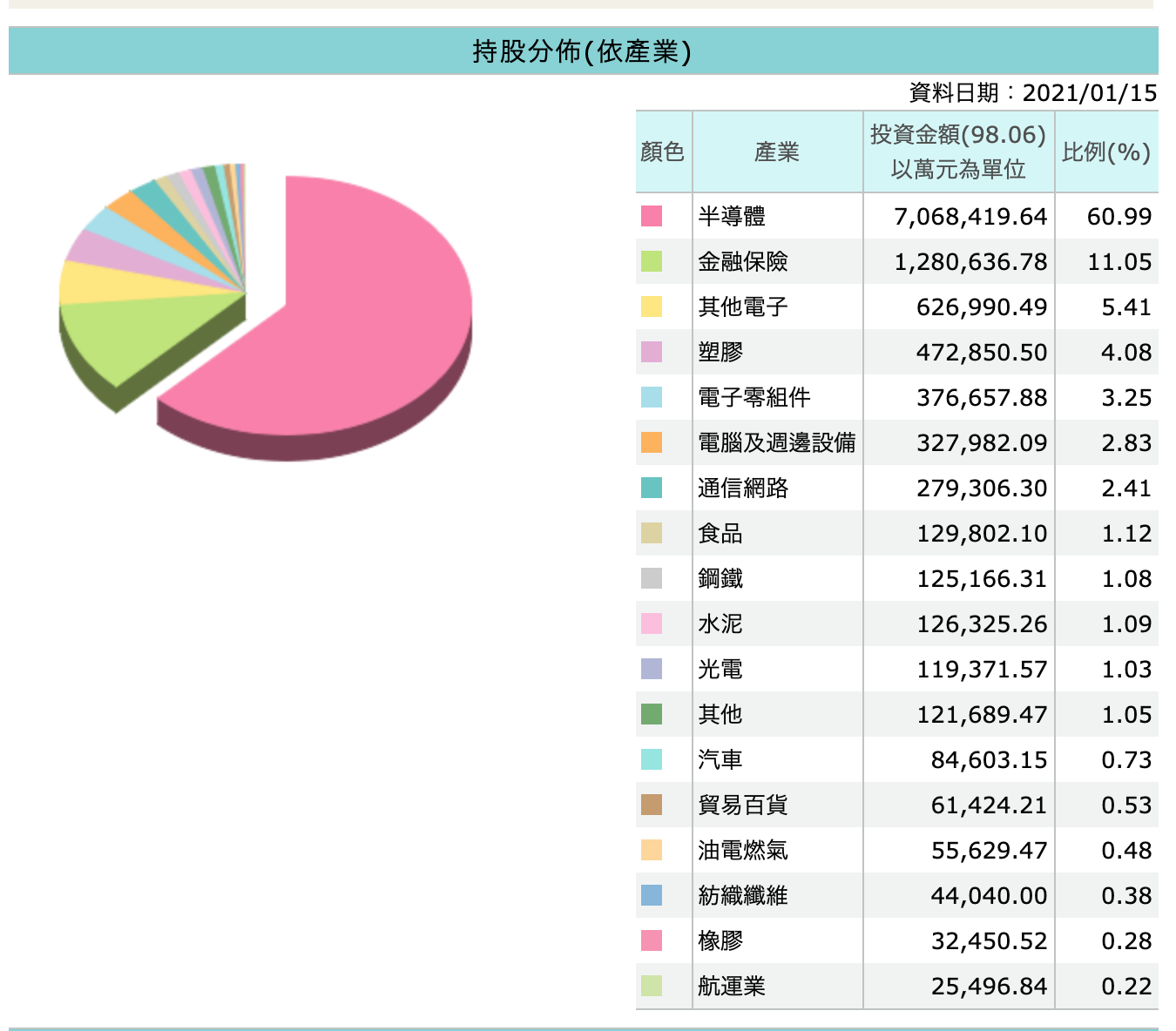Screen dimensions: 1176x1031
Task: Click the 投資金額 column header
Action: pyautogui.click(x=958, y=152)
